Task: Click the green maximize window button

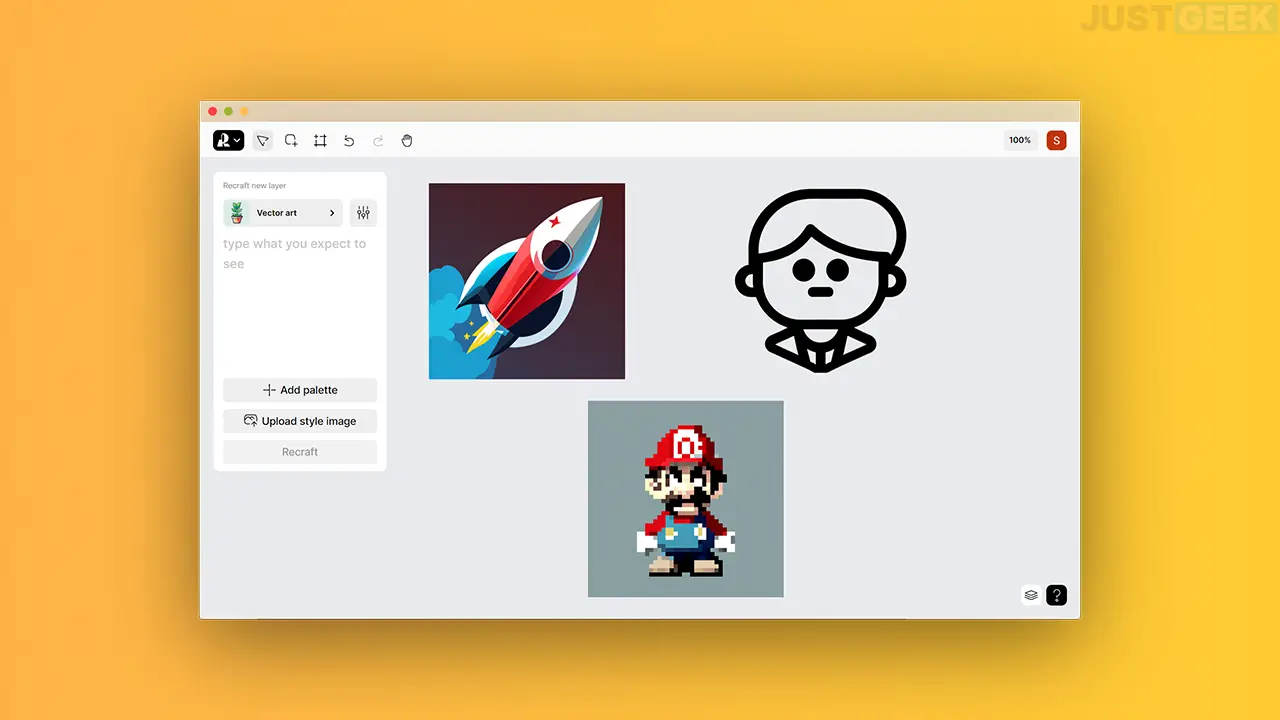Action: click(x=228, y=111)
